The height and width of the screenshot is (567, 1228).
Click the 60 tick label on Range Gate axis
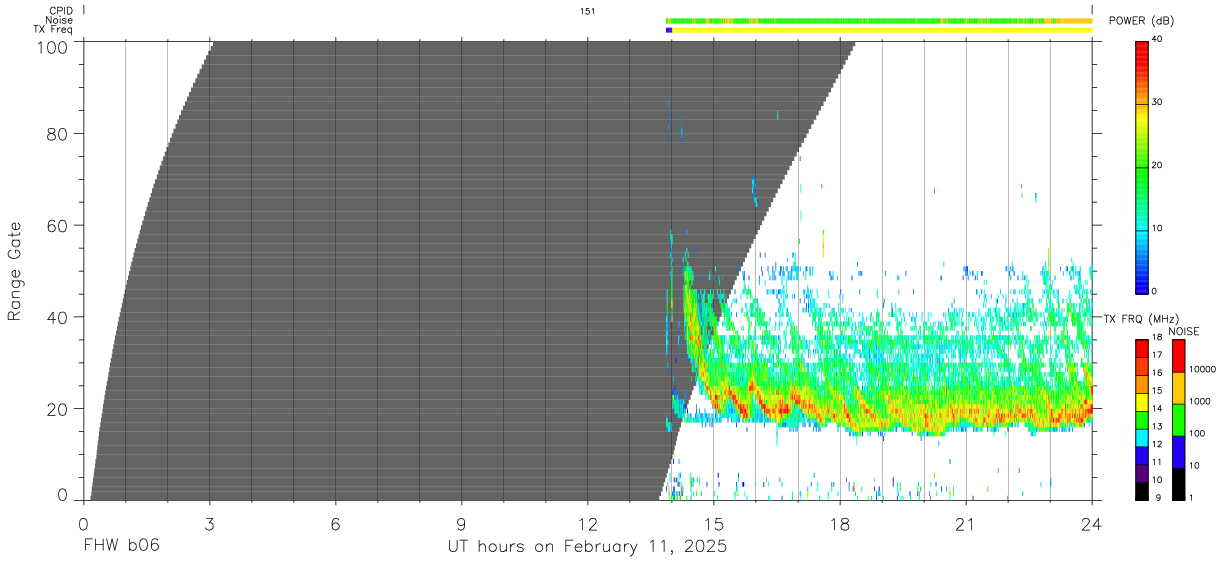coord(57,225)
